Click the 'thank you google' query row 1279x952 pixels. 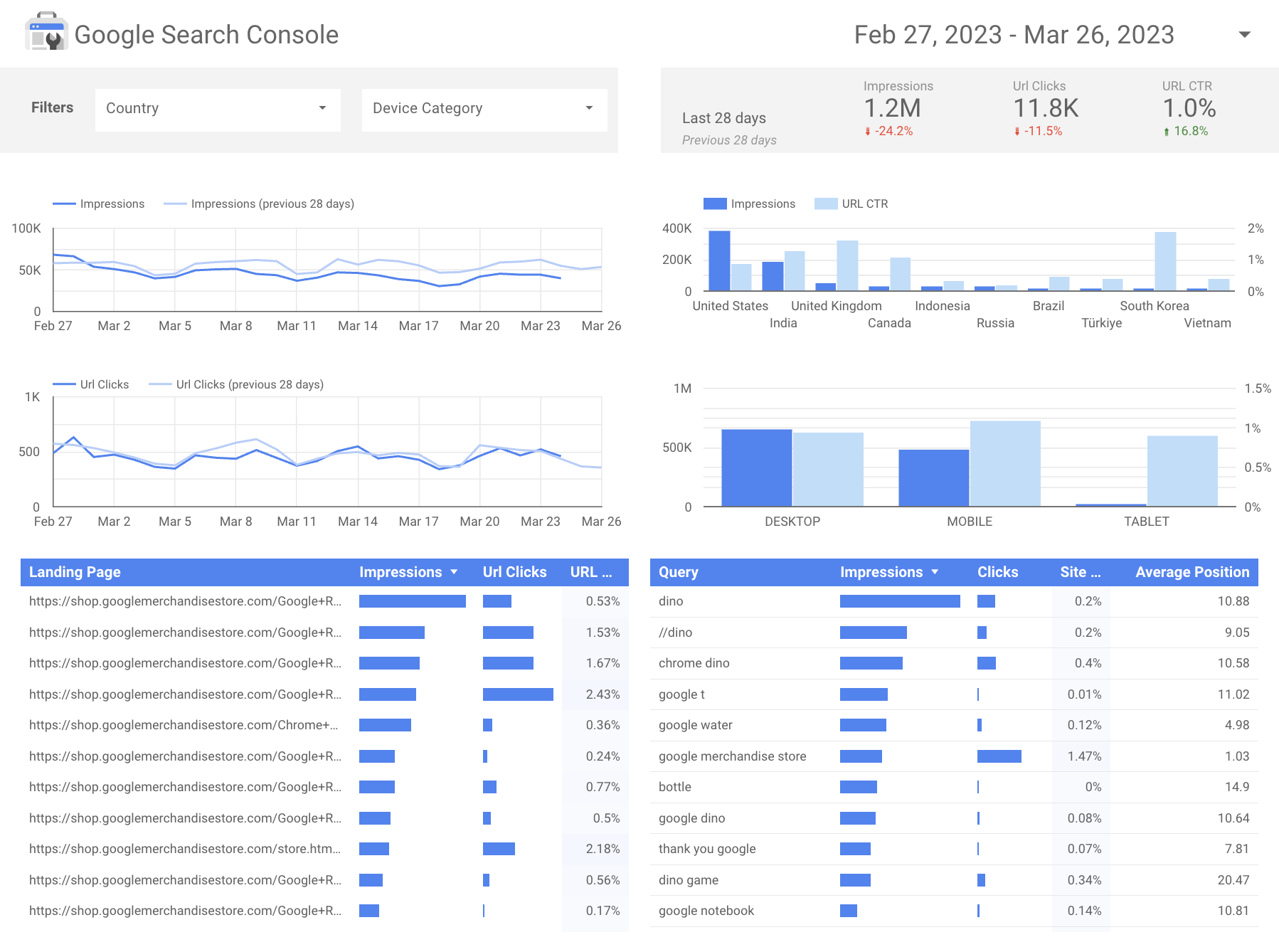954,849
